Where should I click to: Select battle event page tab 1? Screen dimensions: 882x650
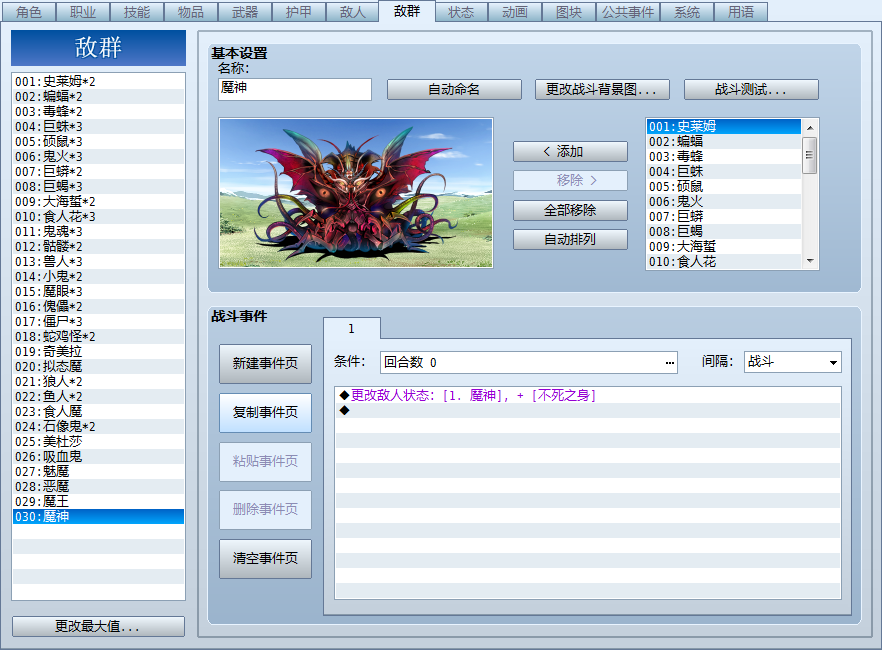pos(352,328)
